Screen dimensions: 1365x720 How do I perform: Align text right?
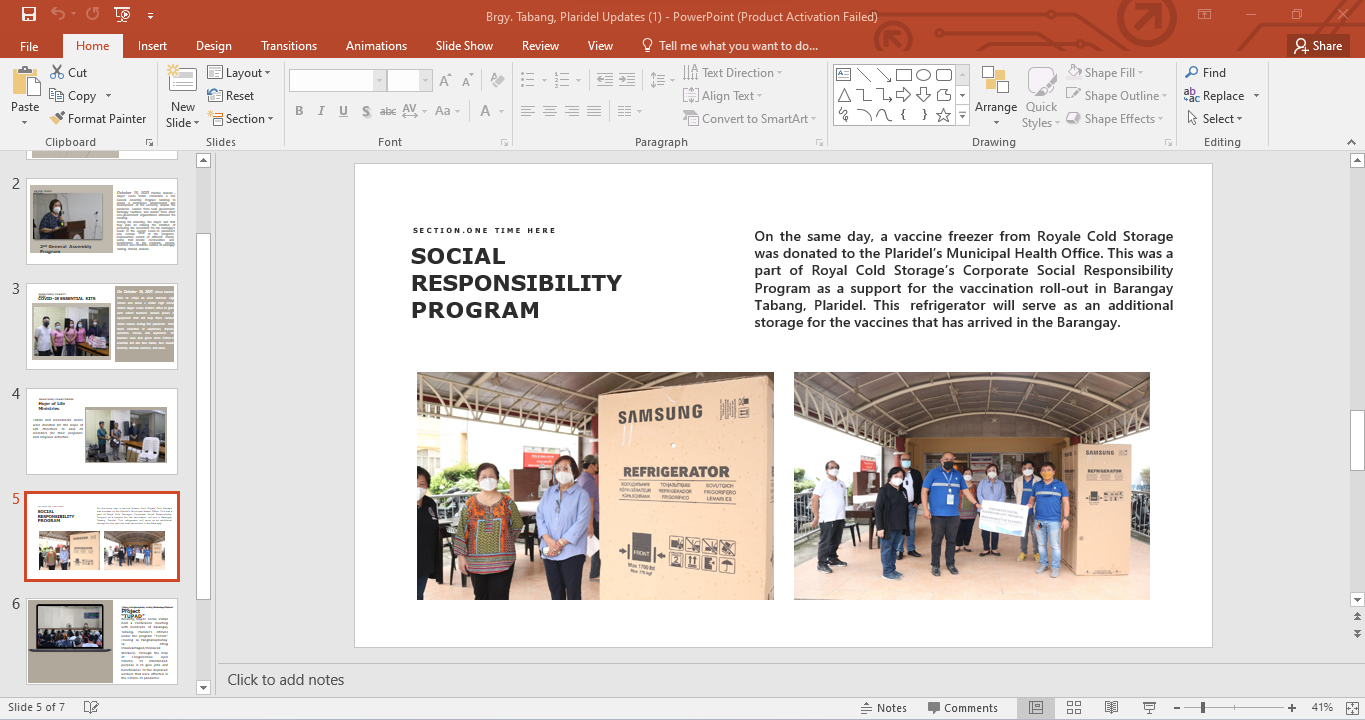coord(573,111)
